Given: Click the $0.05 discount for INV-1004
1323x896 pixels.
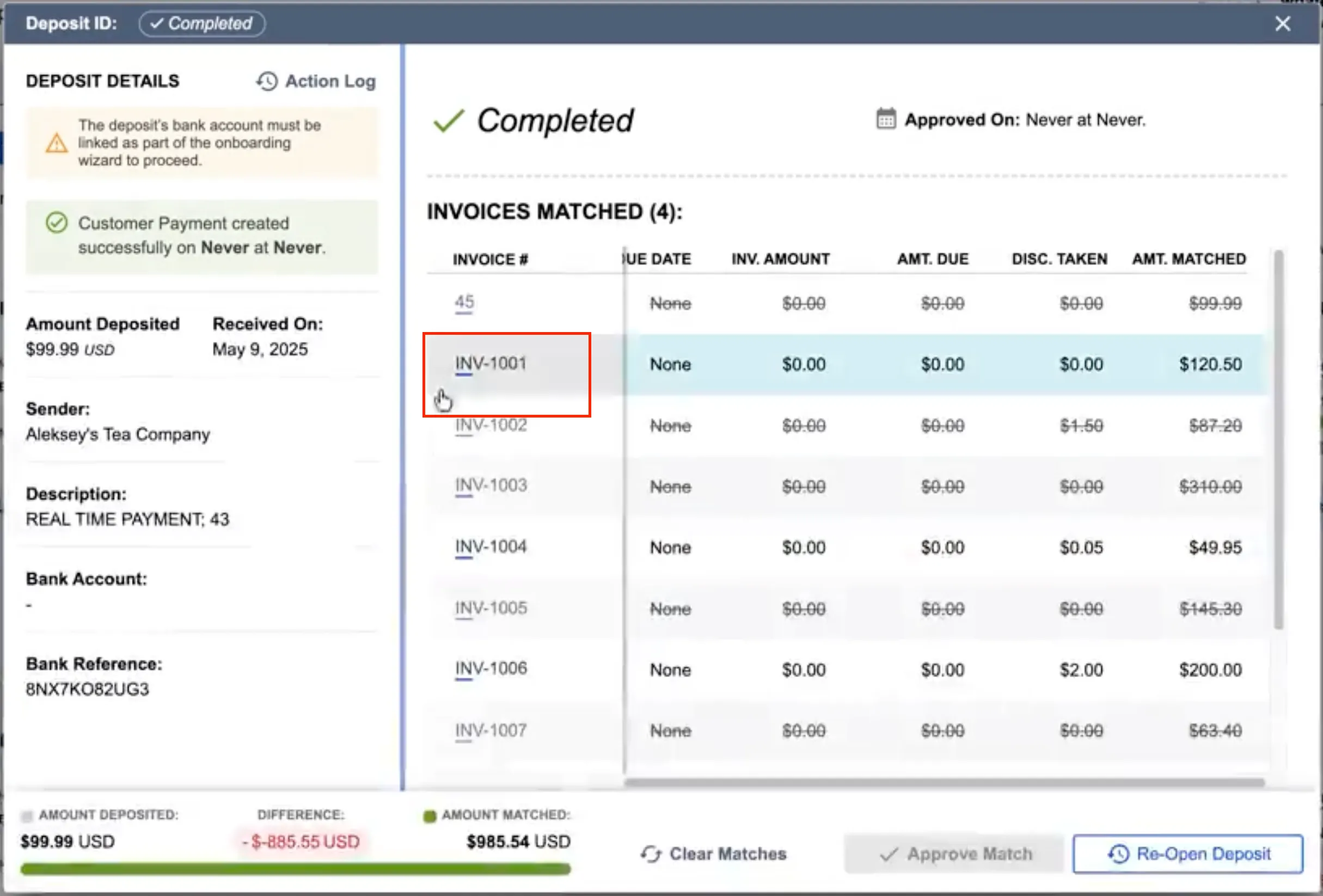Looking at the screenshot, I should tap(1081, 548).
